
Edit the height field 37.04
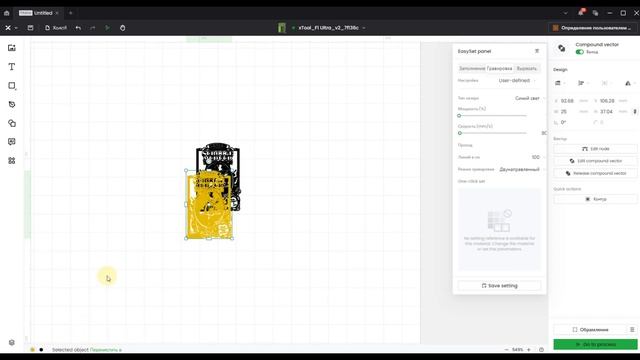point(611,111)
